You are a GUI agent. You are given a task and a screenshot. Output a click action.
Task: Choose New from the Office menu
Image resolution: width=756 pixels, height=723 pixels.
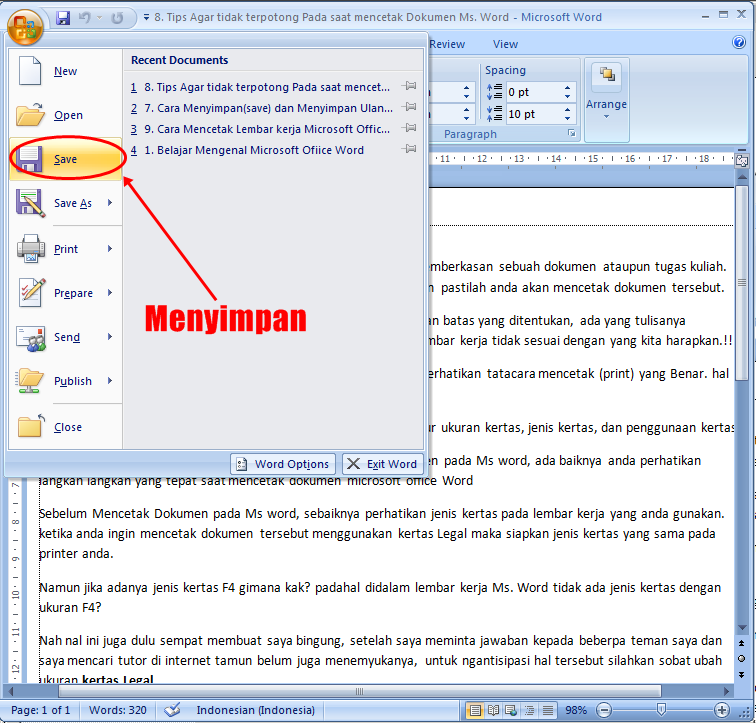(65, 71)
